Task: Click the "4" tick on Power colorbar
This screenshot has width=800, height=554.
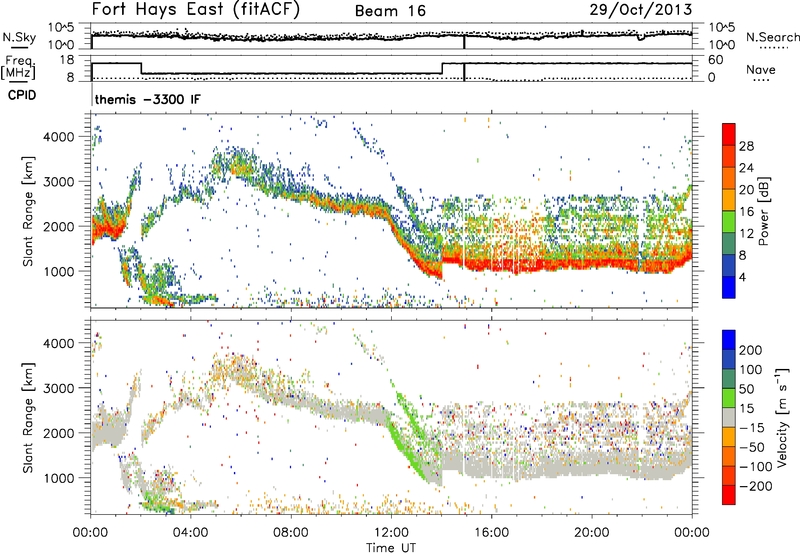Action: [x=743, y=277]
